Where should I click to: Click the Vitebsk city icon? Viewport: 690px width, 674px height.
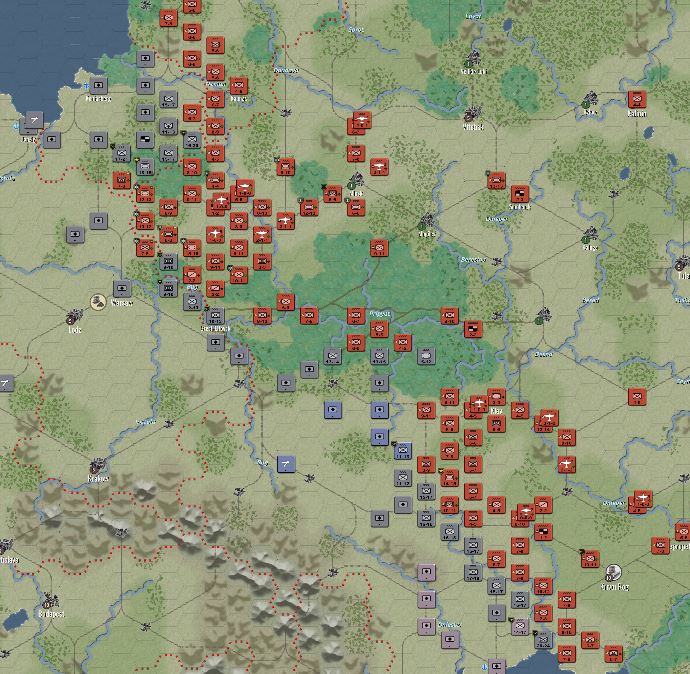(x=472, y=114)
